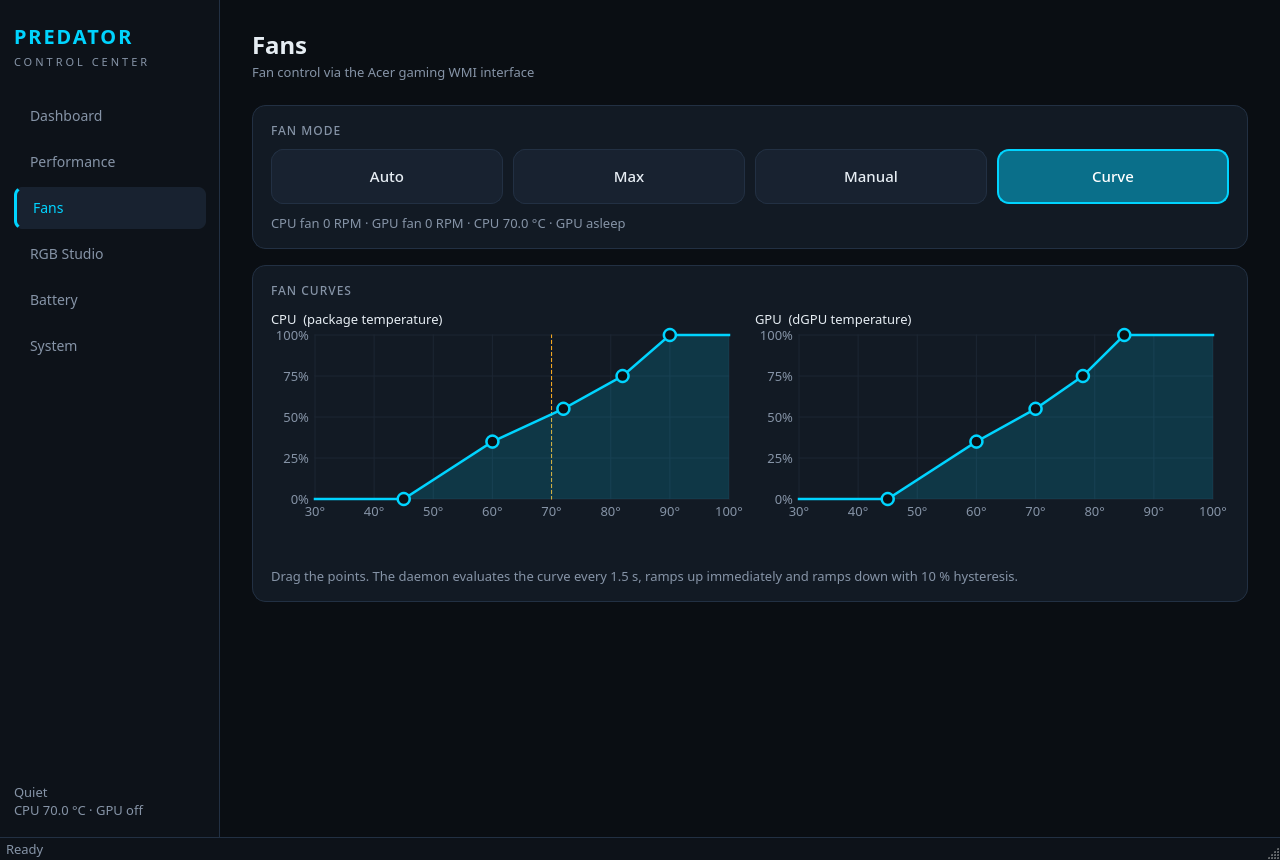The height and width of the screenshot is (860, 1280).
Task: Click the CONTROL CENTER subtitle in sidebar
Action: click(x=81, y=62)
